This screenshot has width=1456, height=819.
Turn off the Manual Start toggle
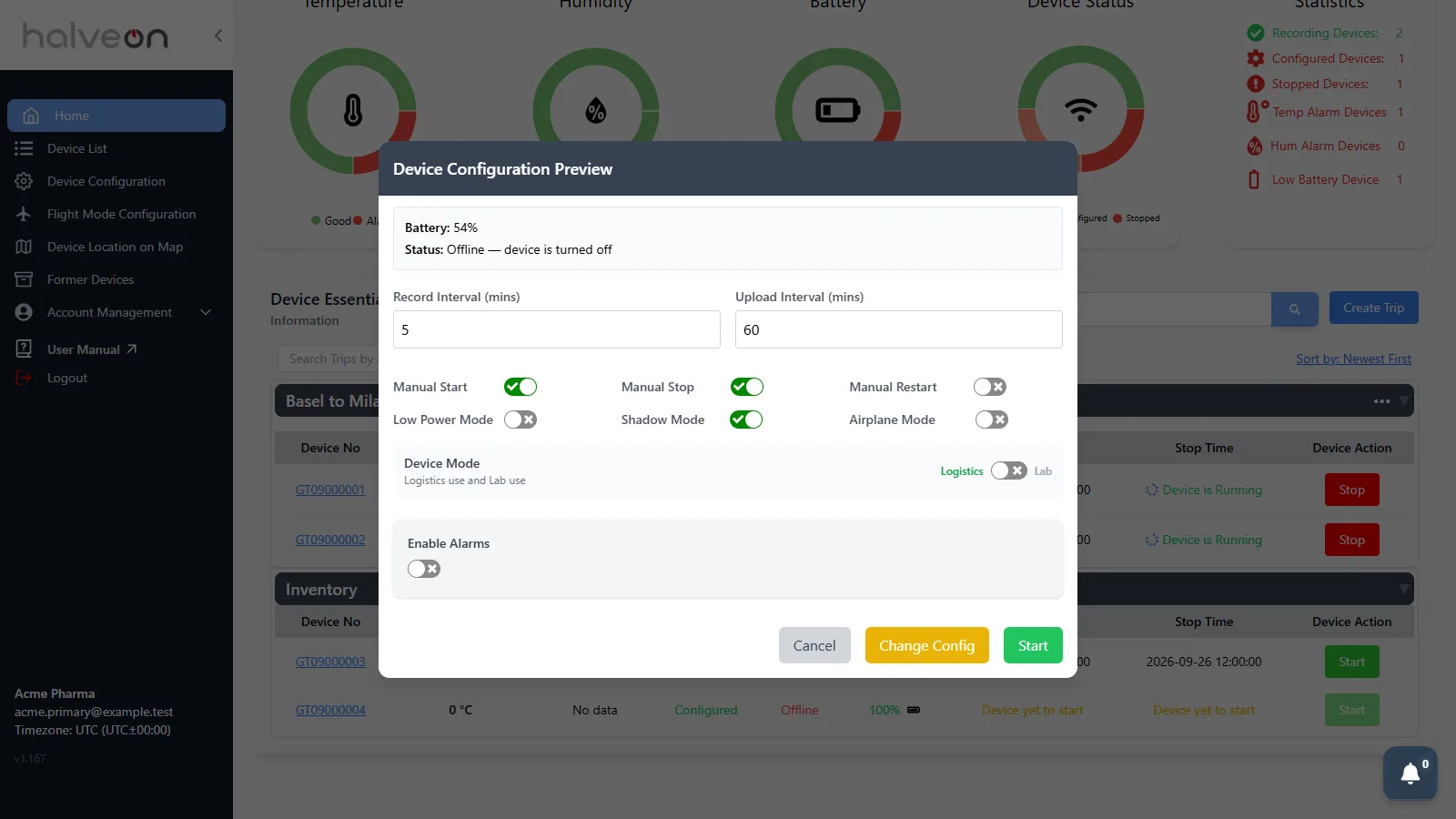click(x=521, y=387)
